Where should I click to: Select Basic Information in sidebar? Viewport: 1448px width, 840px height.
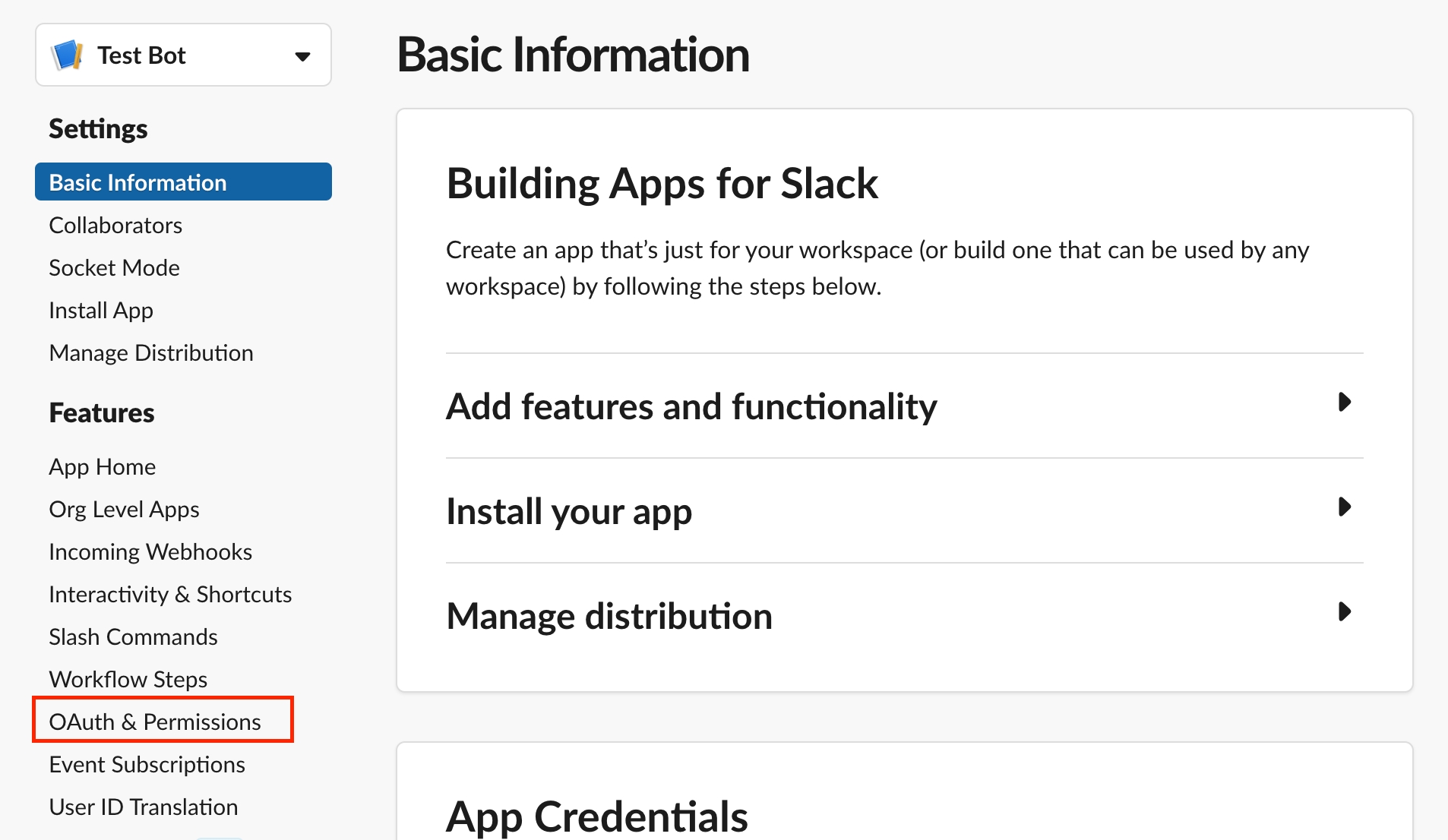138,182
